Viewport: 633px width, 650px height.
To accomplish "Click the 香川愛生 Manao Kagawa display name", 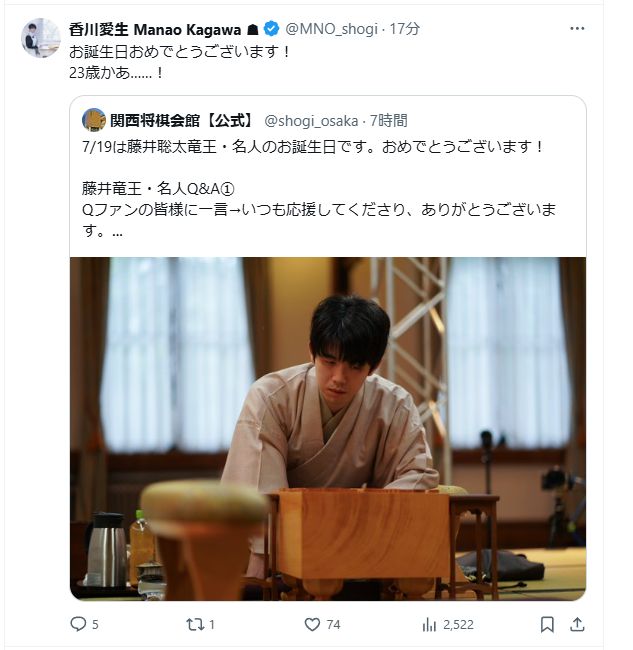I will click(155, 29).
